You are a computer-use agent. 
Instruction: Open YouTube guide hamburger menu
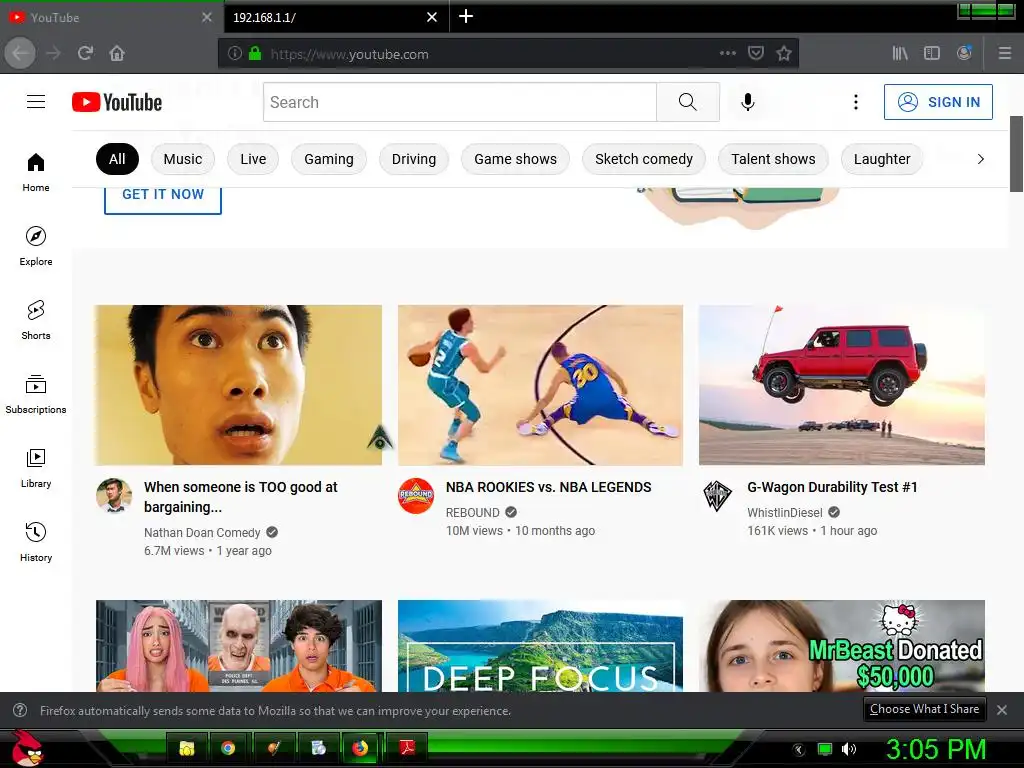click(x=36, y=102)
